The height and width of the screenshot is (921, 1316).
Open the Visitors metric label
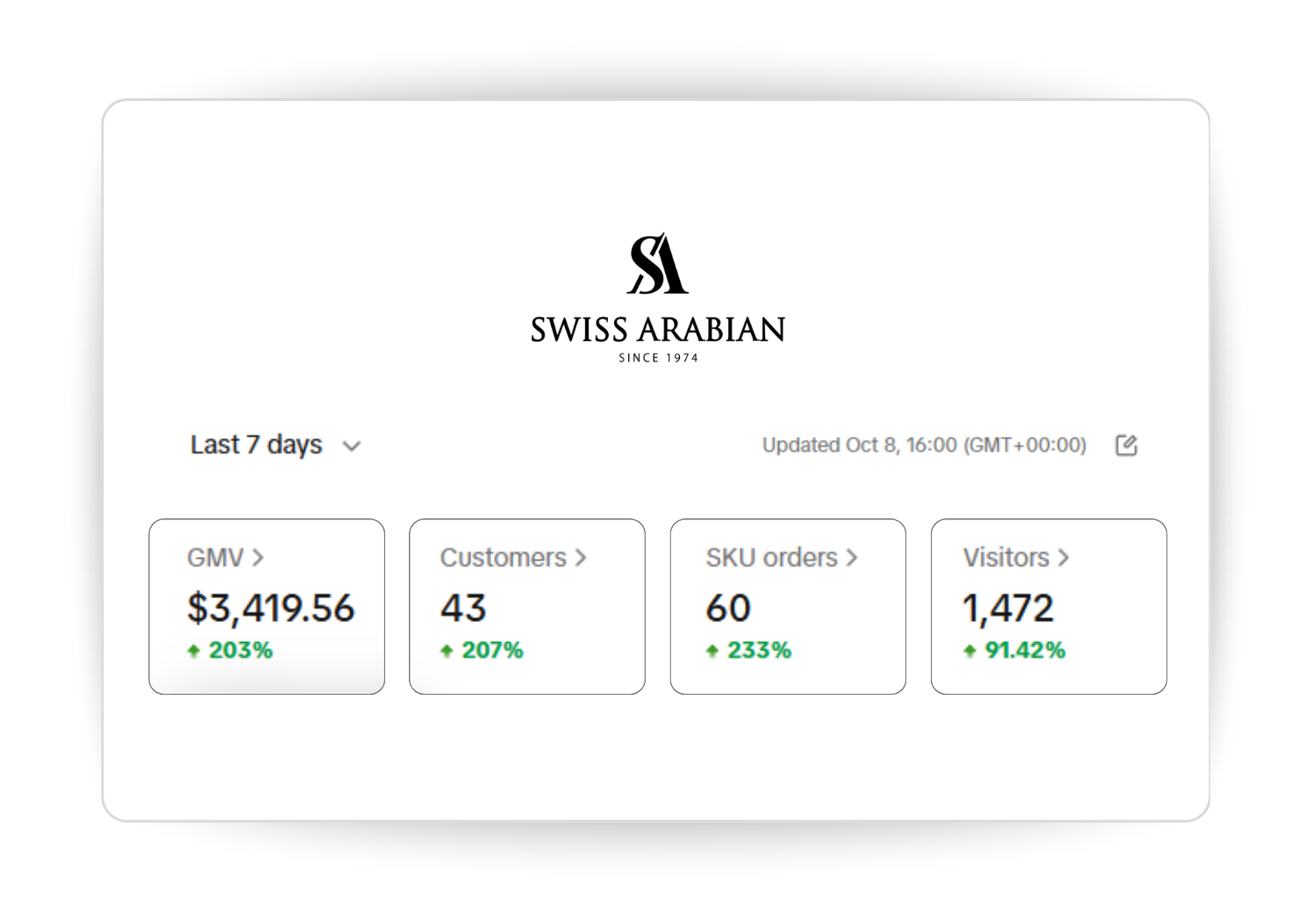[1005, 558]
